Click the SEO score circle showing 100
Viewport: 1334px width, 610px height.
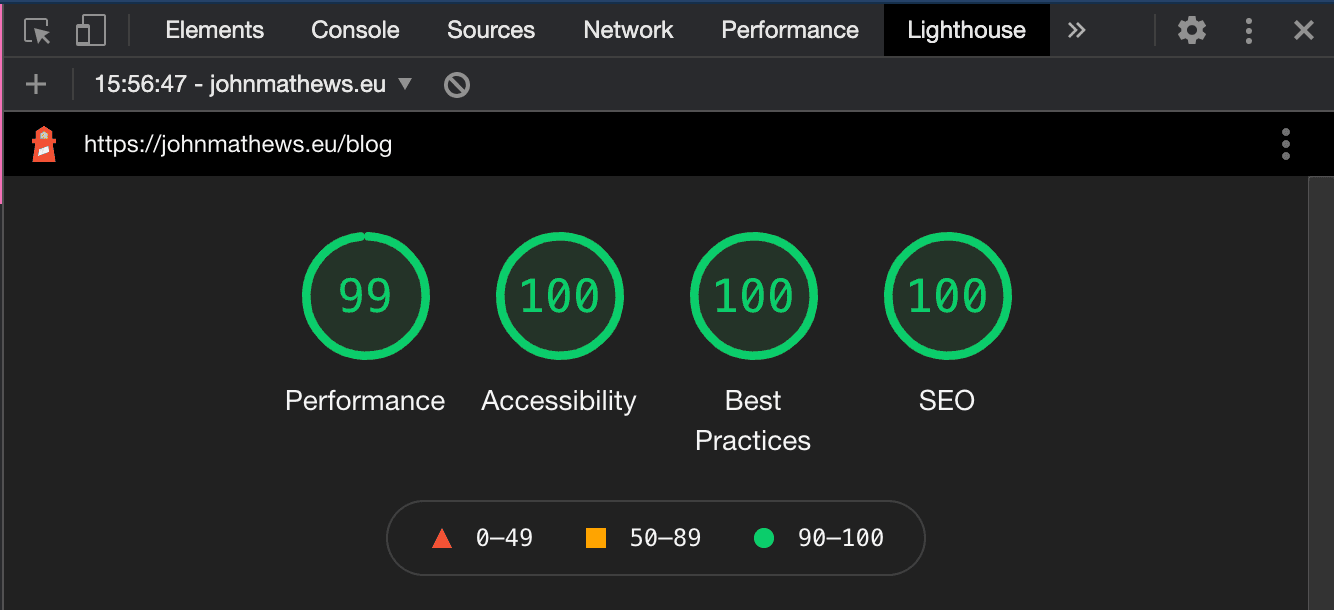(947, 296)
